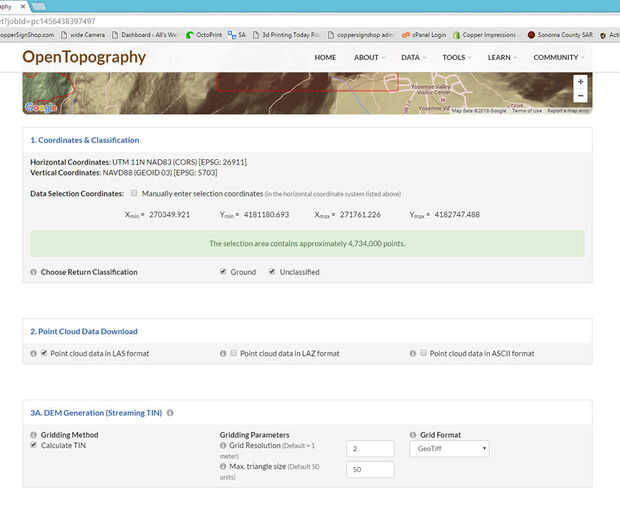Screen dimensions: 620x516
Task: Expand the LEARN menu
Action: (x=502, y=58)
